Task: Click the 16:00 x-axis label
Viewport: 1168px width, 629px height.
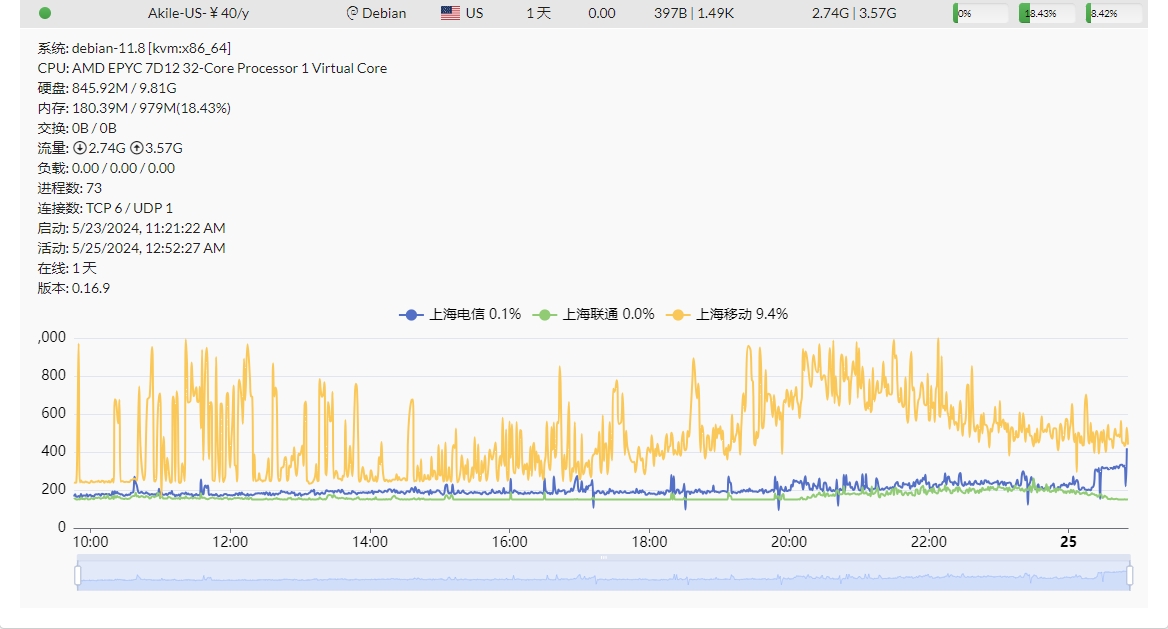Action: coord(510,543)
